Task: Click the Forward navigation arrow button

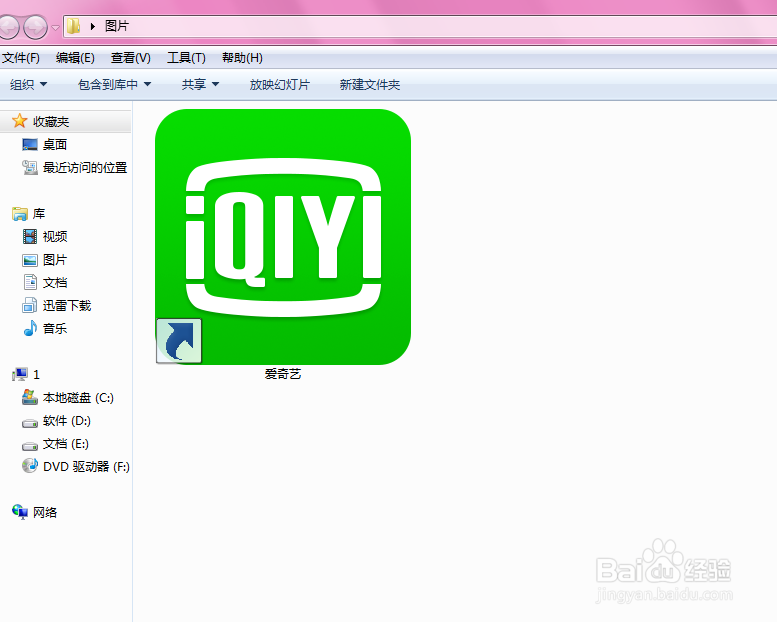Action: click(36, 27)
